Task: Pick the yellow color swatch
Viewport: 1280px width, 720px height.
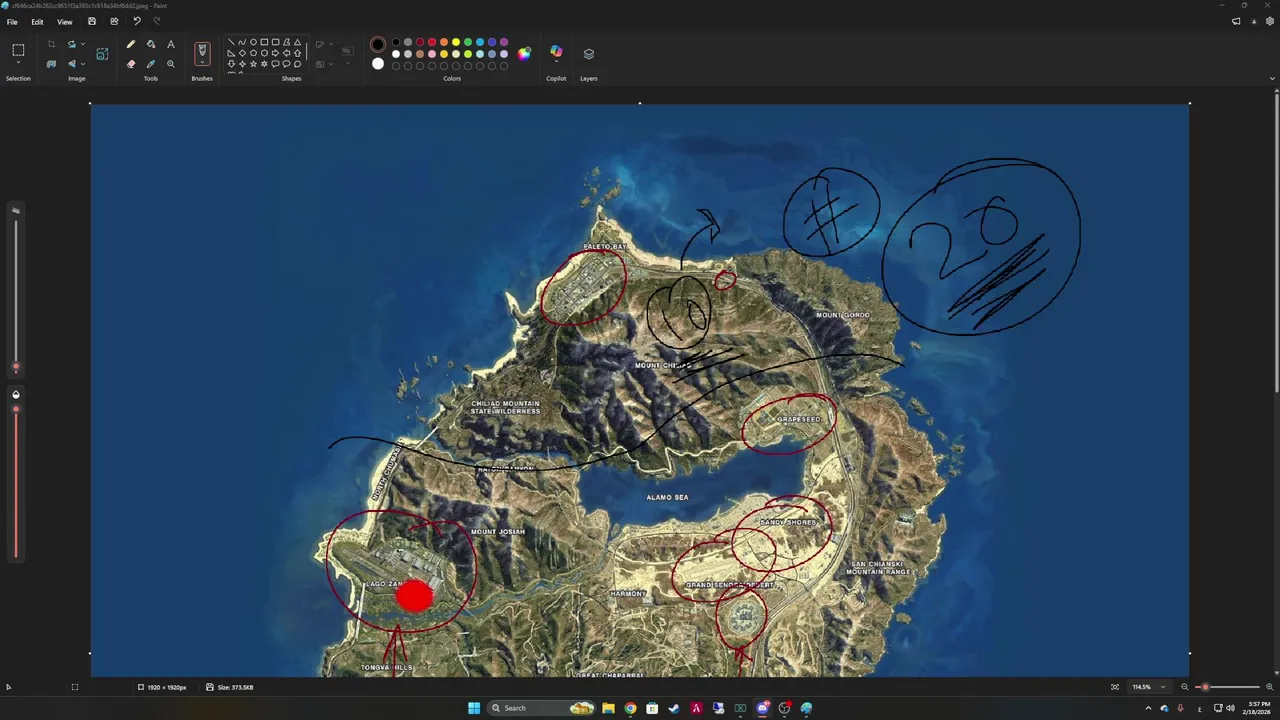Action: click(456, 43)
